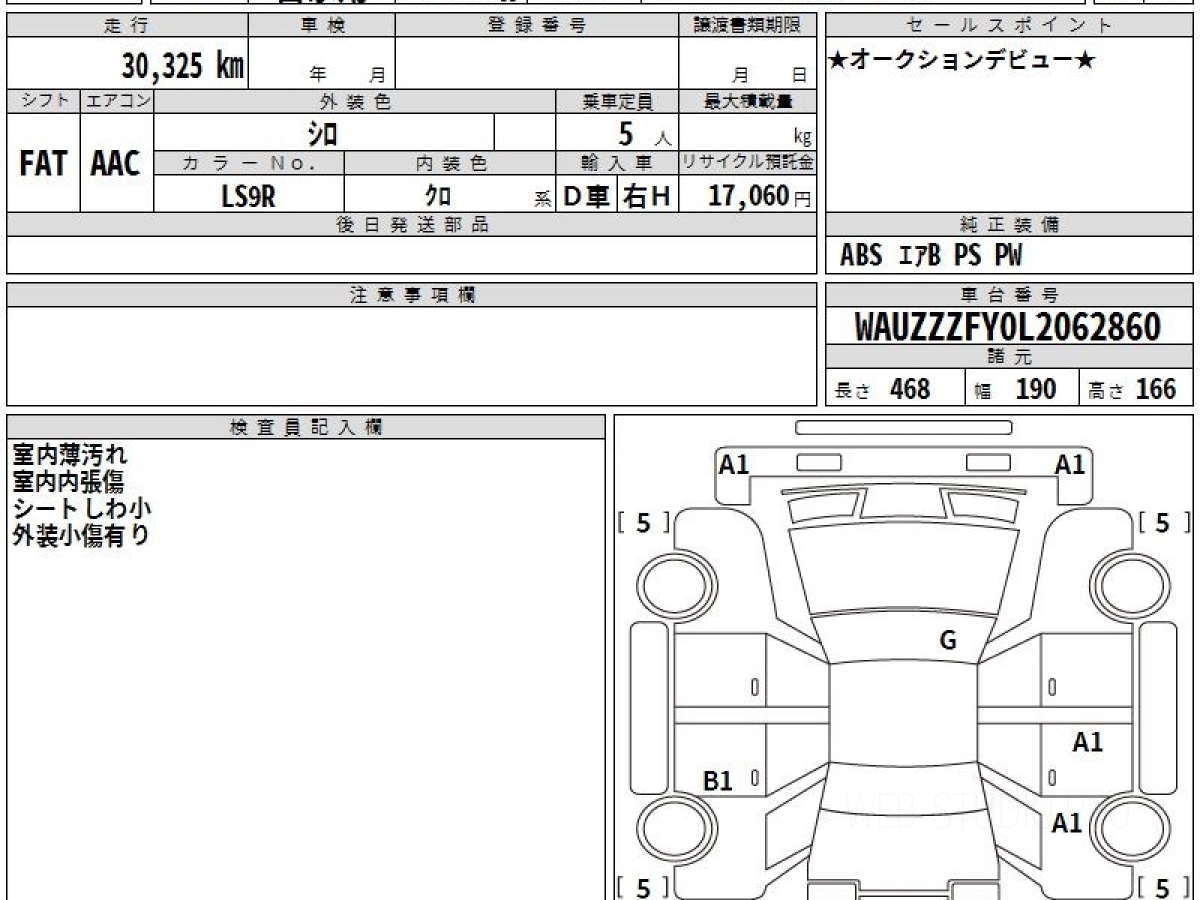Select the A1 mark at top-right bumper corner
Image resolution: width=1200 pixels, height=900 pixels.
coord(1069,464)
